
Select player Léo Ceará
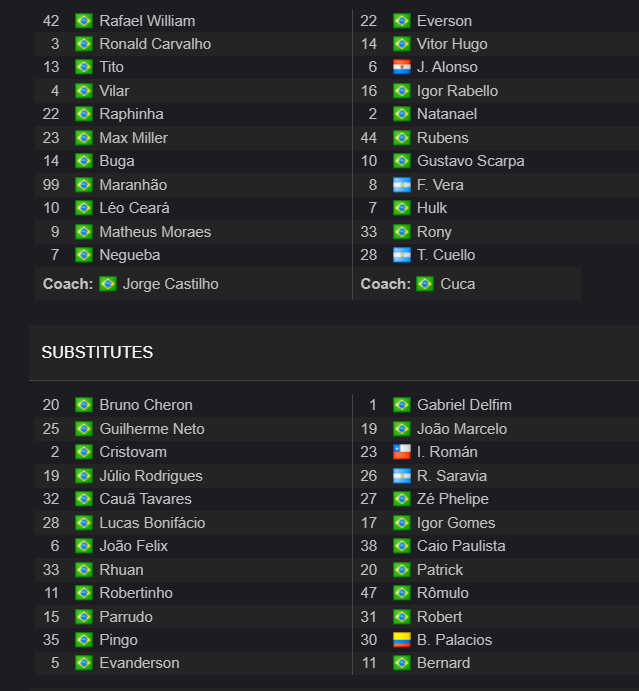[134, 208]
